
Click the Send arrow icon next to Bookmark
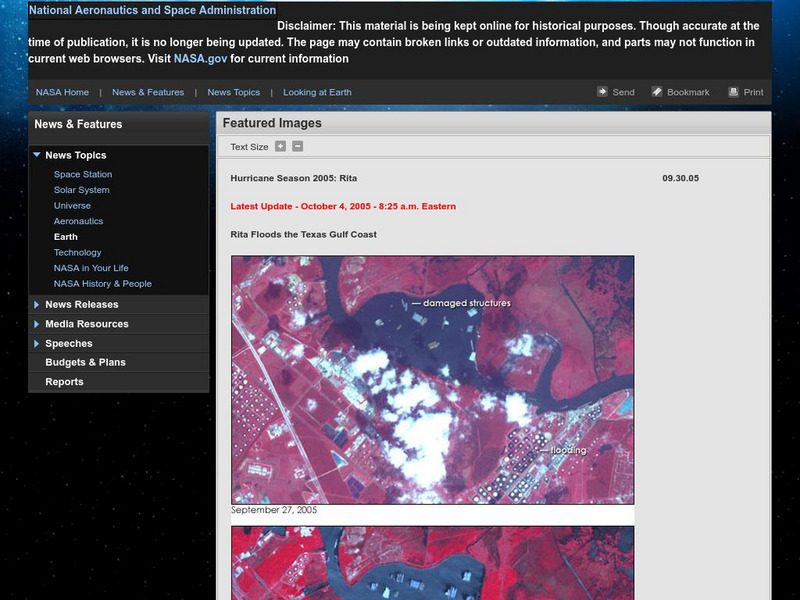[602, 91]
